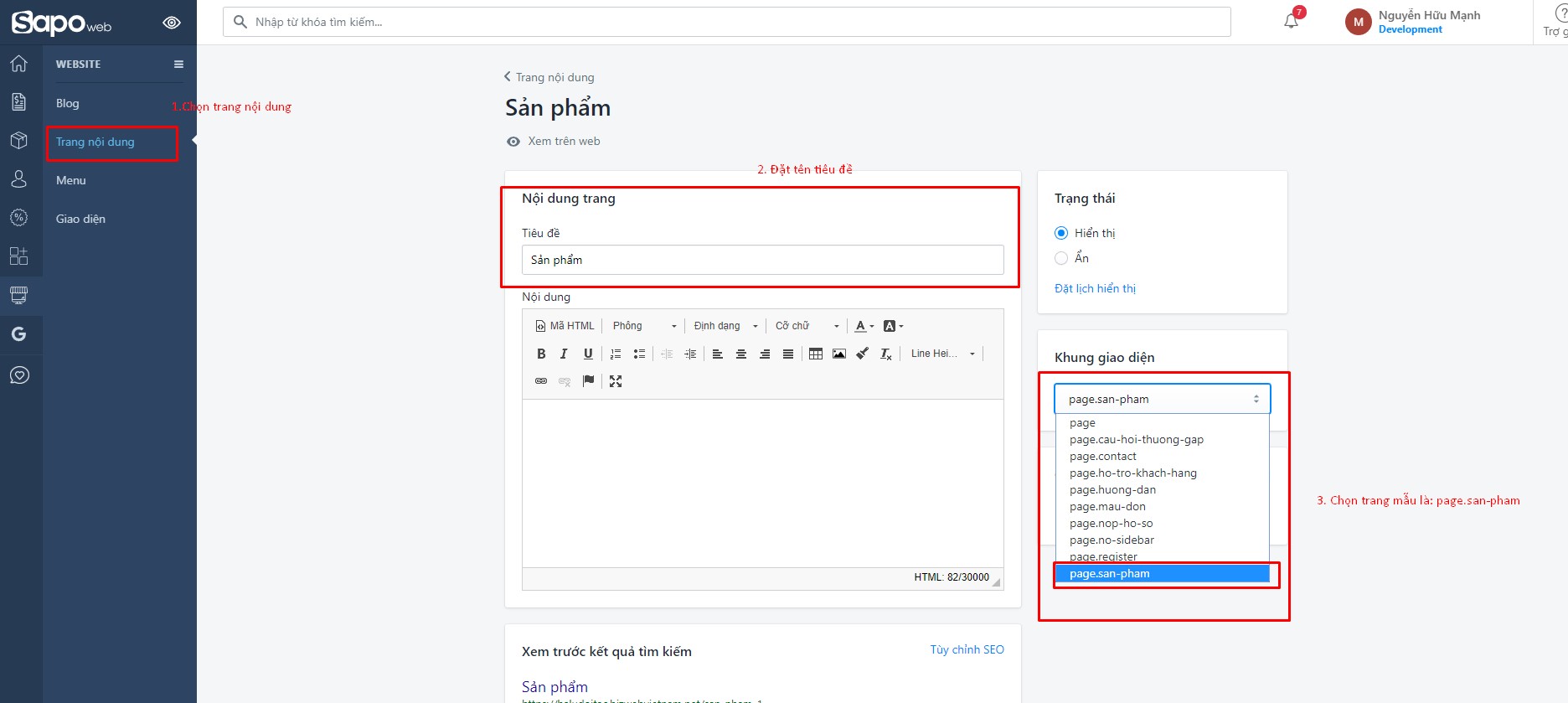Open Trang nội dung menu item
The image size is (1568, 703).
95,142
